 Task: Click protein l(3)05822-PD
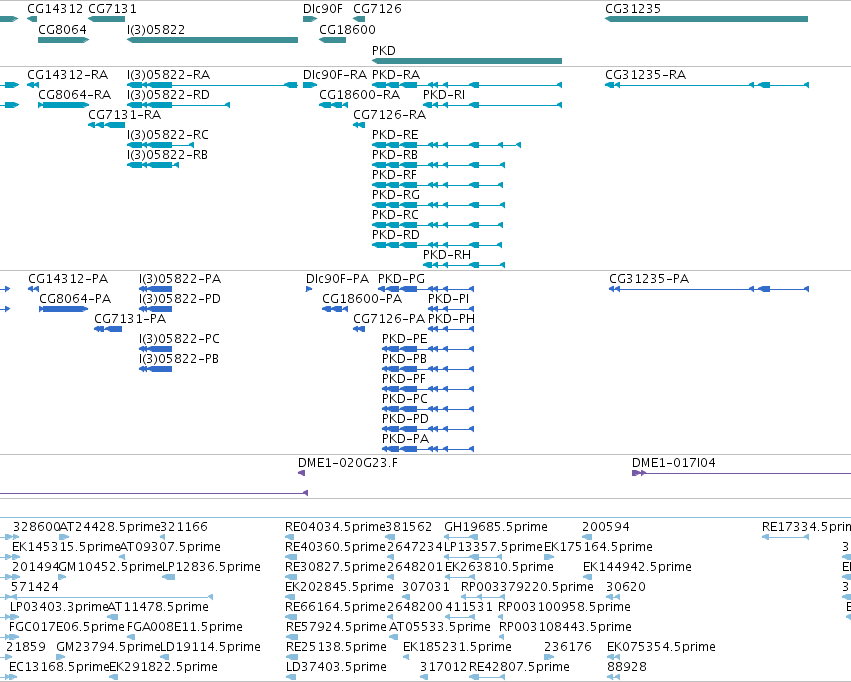click(x=180, y=298)
